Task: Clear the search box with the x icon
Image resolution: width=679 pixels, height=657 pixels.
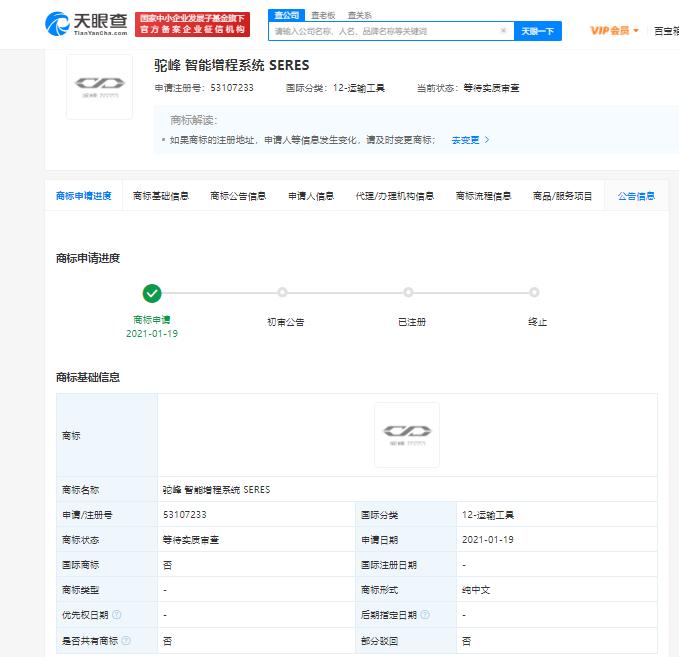Action: tap(503, 30)
